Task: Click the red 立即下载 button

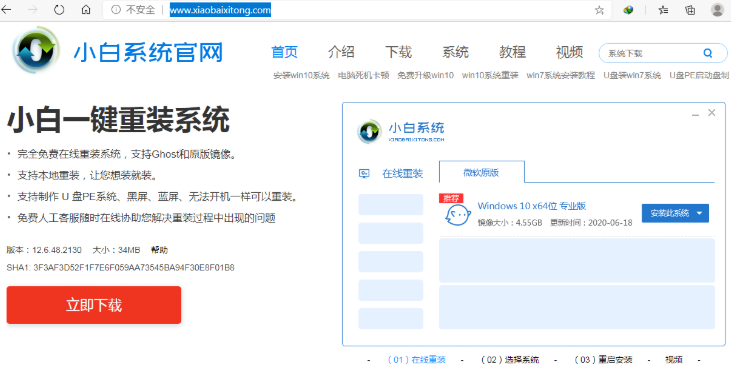Action: click(94, 305)
